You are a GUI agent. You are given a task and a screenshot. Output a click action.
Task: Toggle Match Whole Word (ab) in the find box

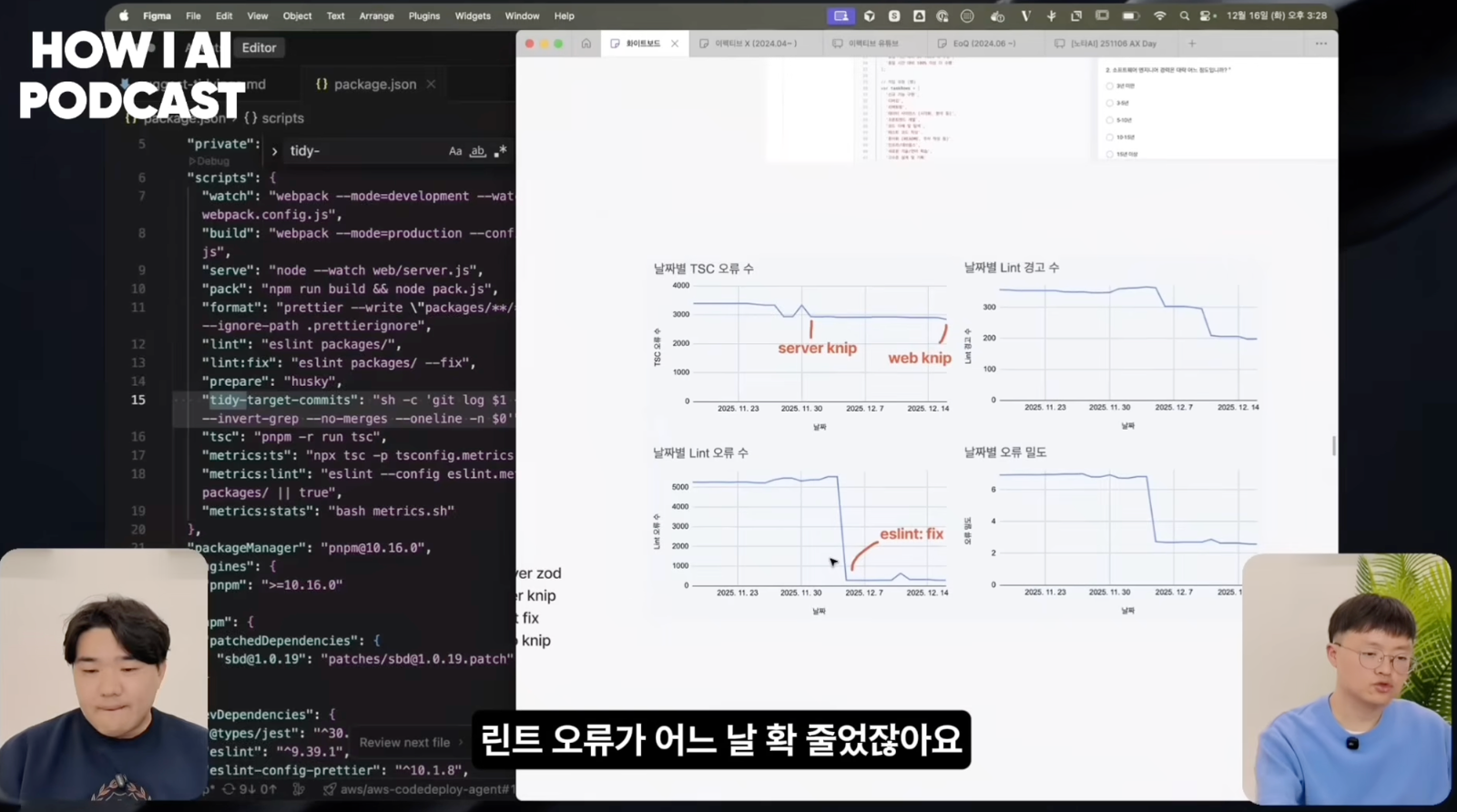[x=477, y=151]
